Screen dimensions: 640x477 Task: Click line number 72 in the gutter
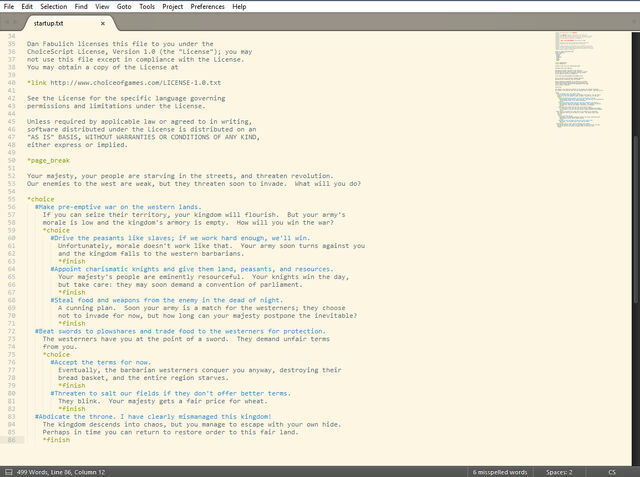pyautogui.click(x=11, y=331)
